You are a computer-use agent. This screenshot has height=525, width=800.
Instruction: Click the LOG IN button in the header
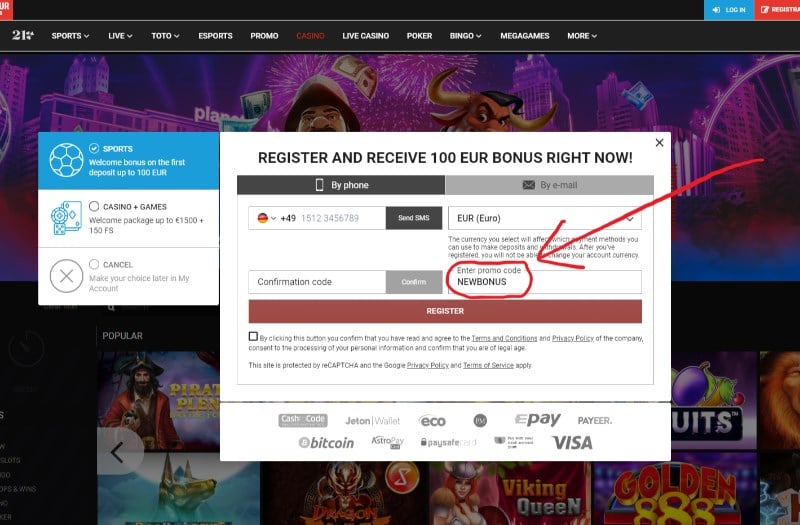point(729,10)
